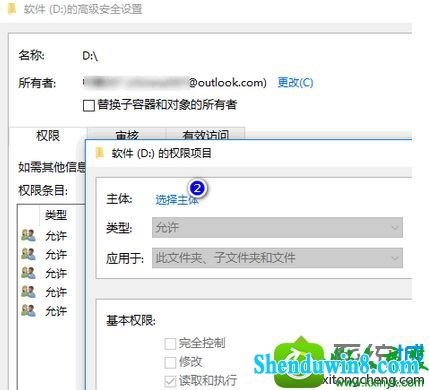Switch to the 权限 tab
Viewport: 429px width, 390px height.
click(48, 136)
